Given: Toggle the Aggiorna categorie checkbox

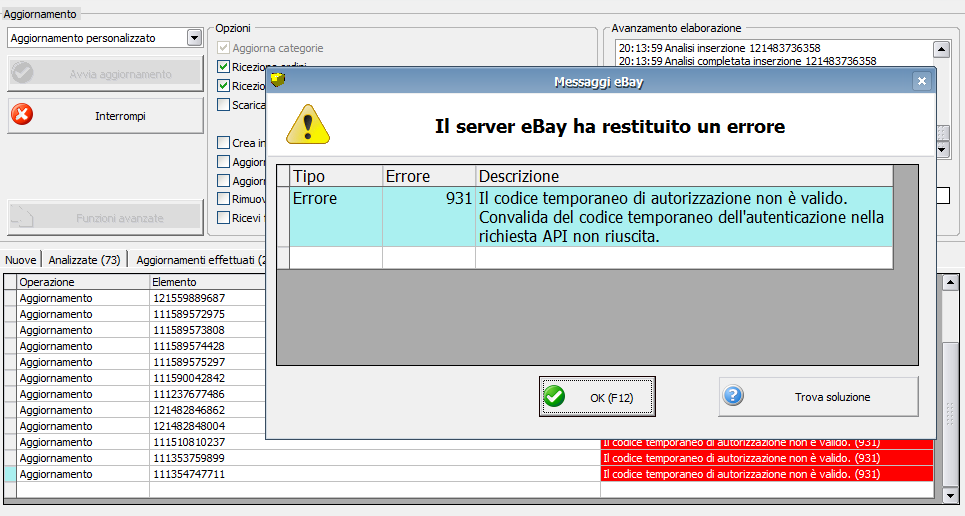Looking at the screenshot, I should pos(223,48).
